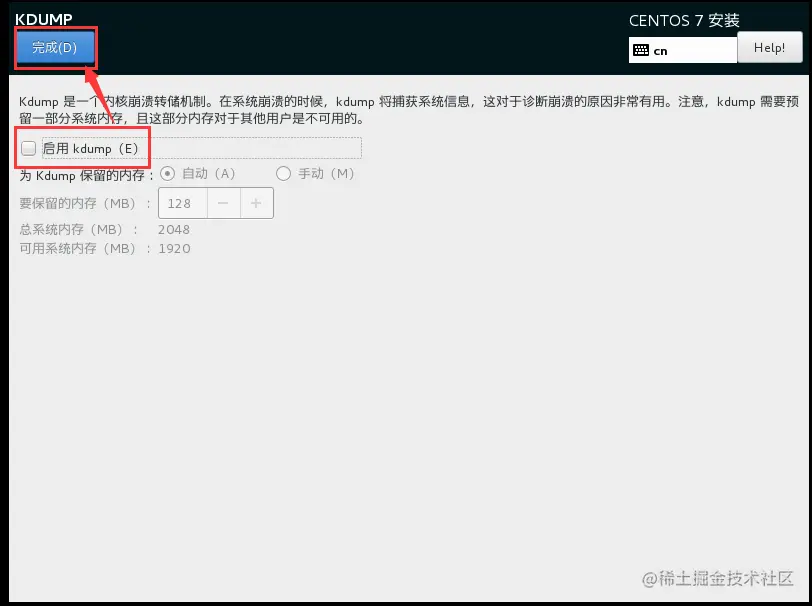
Task: Increase reserved memory with plus button
Action: tap(257, 203)
